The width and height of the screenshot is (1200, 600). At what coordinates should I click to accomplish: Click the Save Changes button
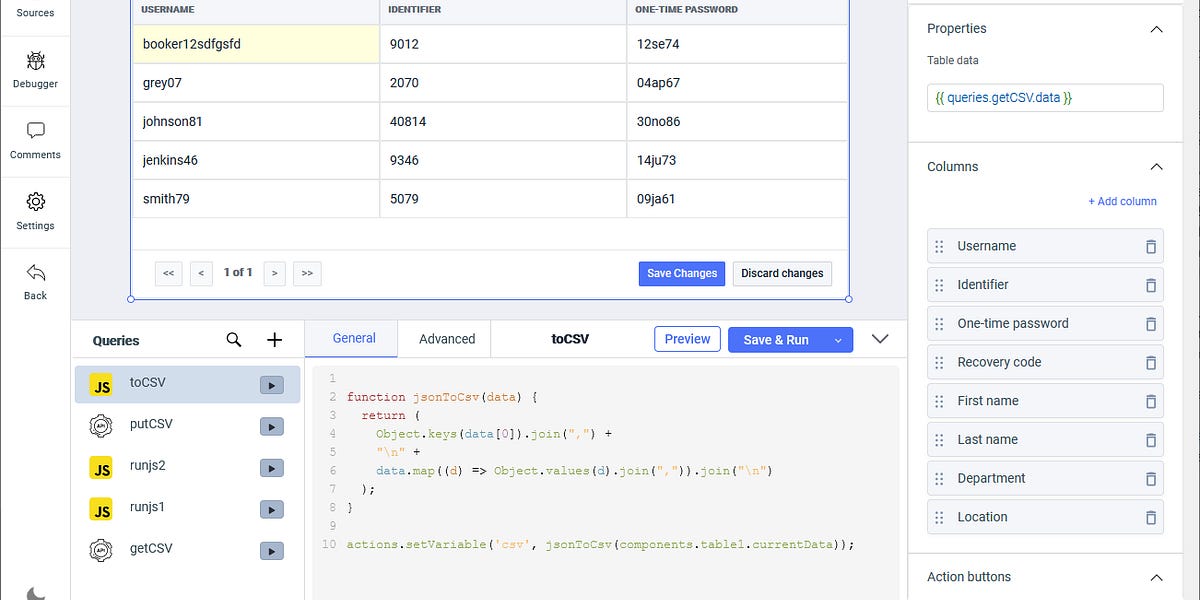(x=681, y=273)
